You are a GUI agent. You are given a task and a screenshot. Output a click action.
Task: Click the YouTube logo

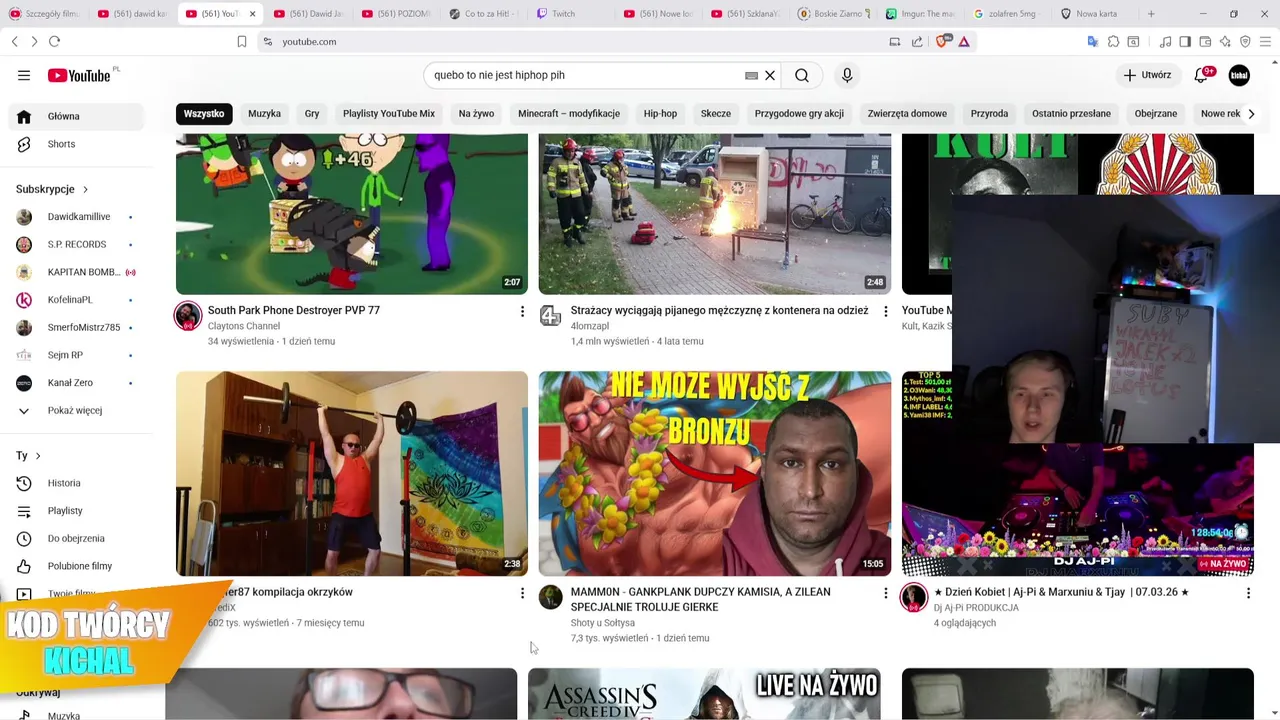pyautogui.click(x=79, y=76)
